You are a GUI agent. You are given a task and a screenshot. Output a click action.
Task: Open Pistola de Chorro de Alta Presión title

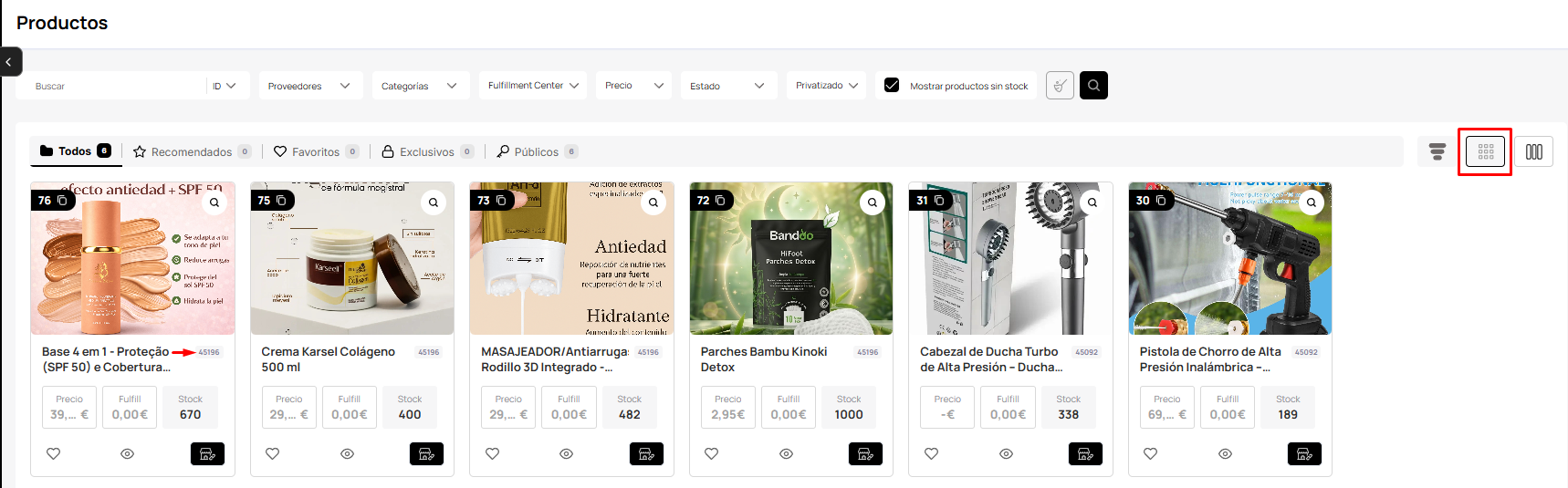[x=1210, y=359]
